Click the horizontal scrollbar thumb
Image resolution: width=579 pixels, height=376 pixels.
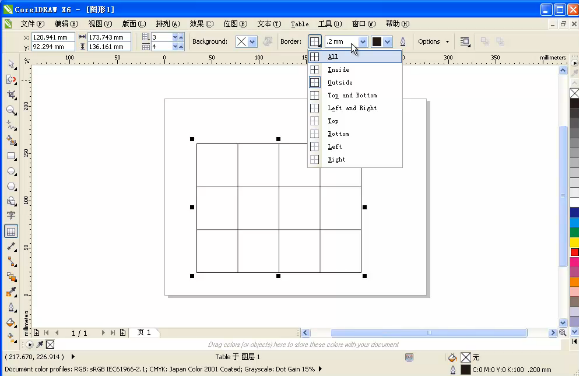(429, 333)
